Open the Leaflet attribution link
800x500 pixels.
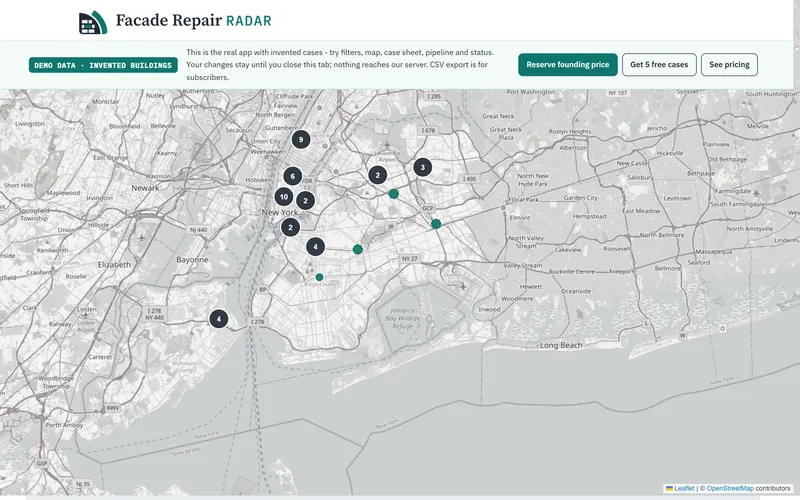(x=680, y=488)
